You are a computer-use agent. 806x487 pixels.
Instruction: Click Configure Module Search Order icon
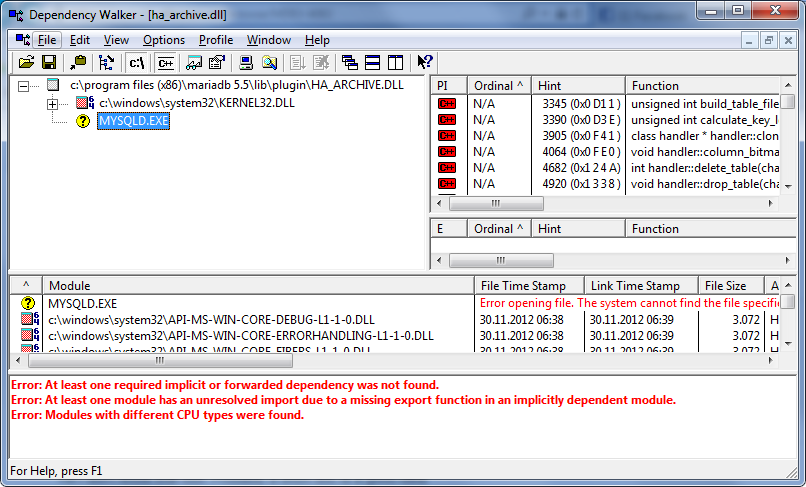click(269, 63)
